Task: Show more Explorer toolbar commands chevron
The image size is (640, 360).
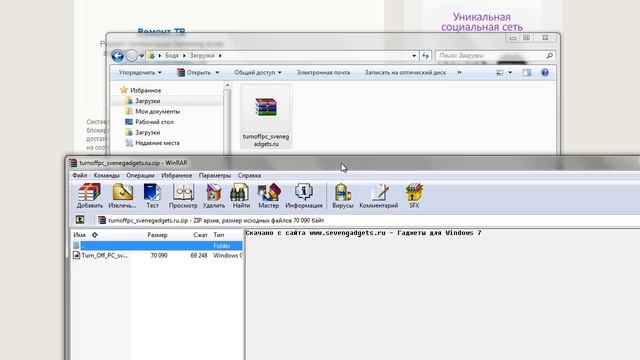Action: pyautogui.click(x=459, y=73)
